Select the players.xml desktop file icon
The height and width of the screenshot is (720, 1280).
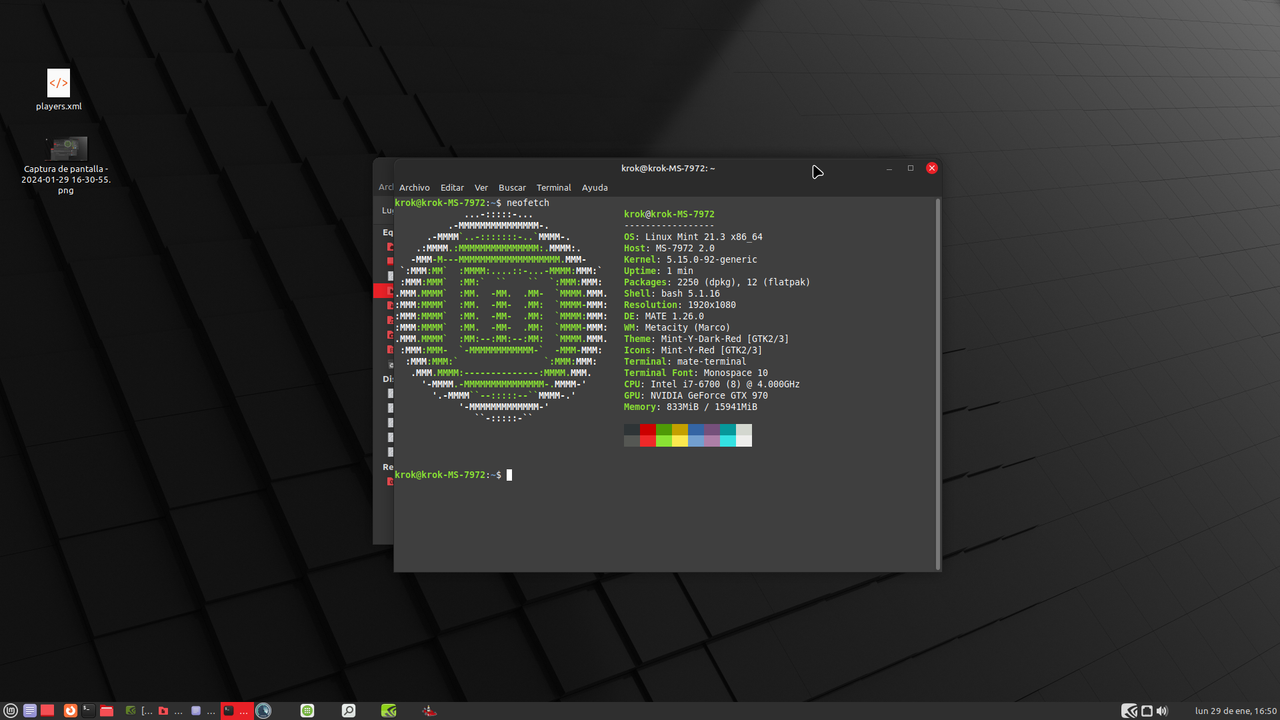[59, 90]
